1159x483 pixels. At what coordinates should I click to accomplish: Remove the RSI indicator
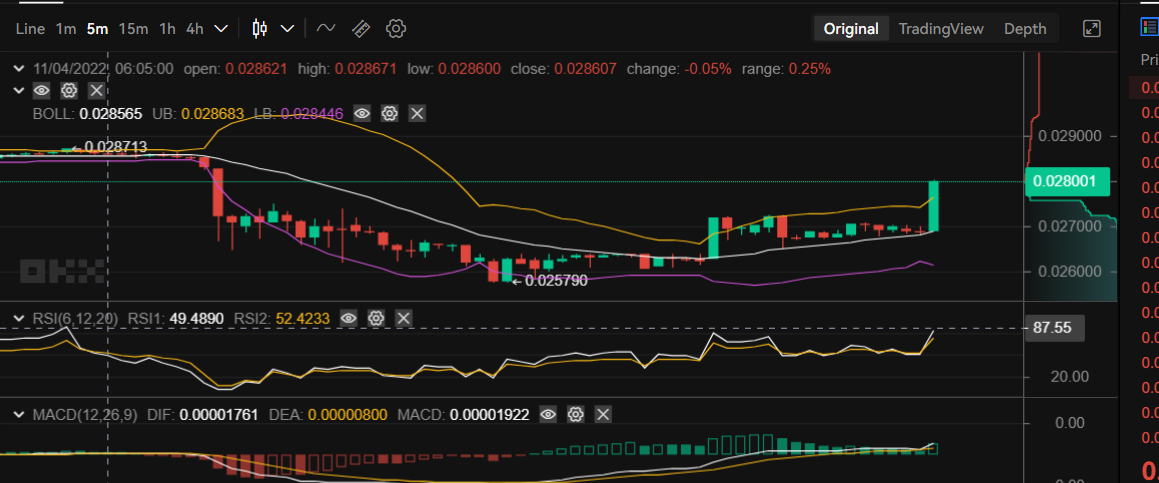pos(404,319)
